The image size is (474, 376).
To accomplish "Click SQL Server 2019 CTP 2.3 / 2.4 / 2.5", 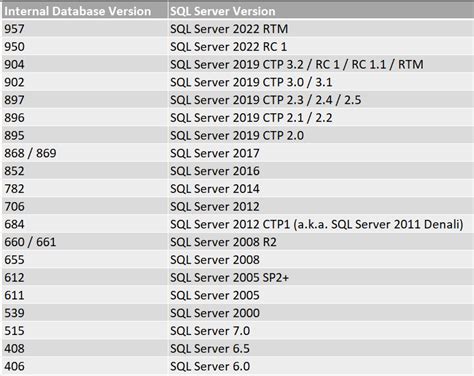I will pos(321,100).
